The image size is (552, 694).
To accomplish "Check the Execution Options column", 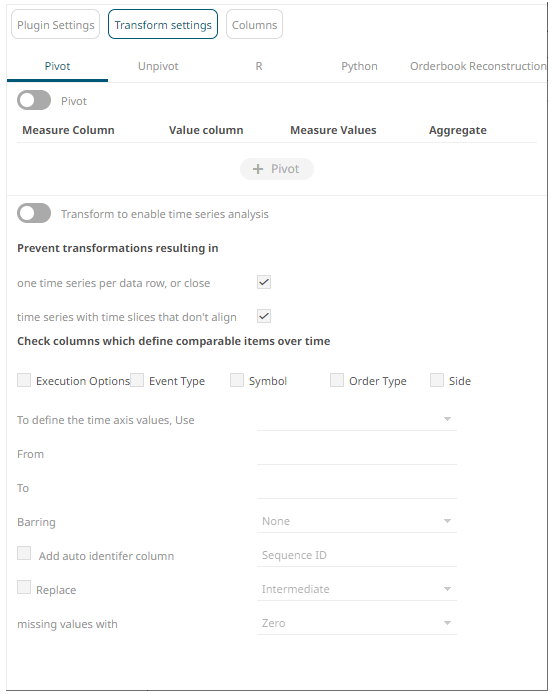I will pos(24,380).
